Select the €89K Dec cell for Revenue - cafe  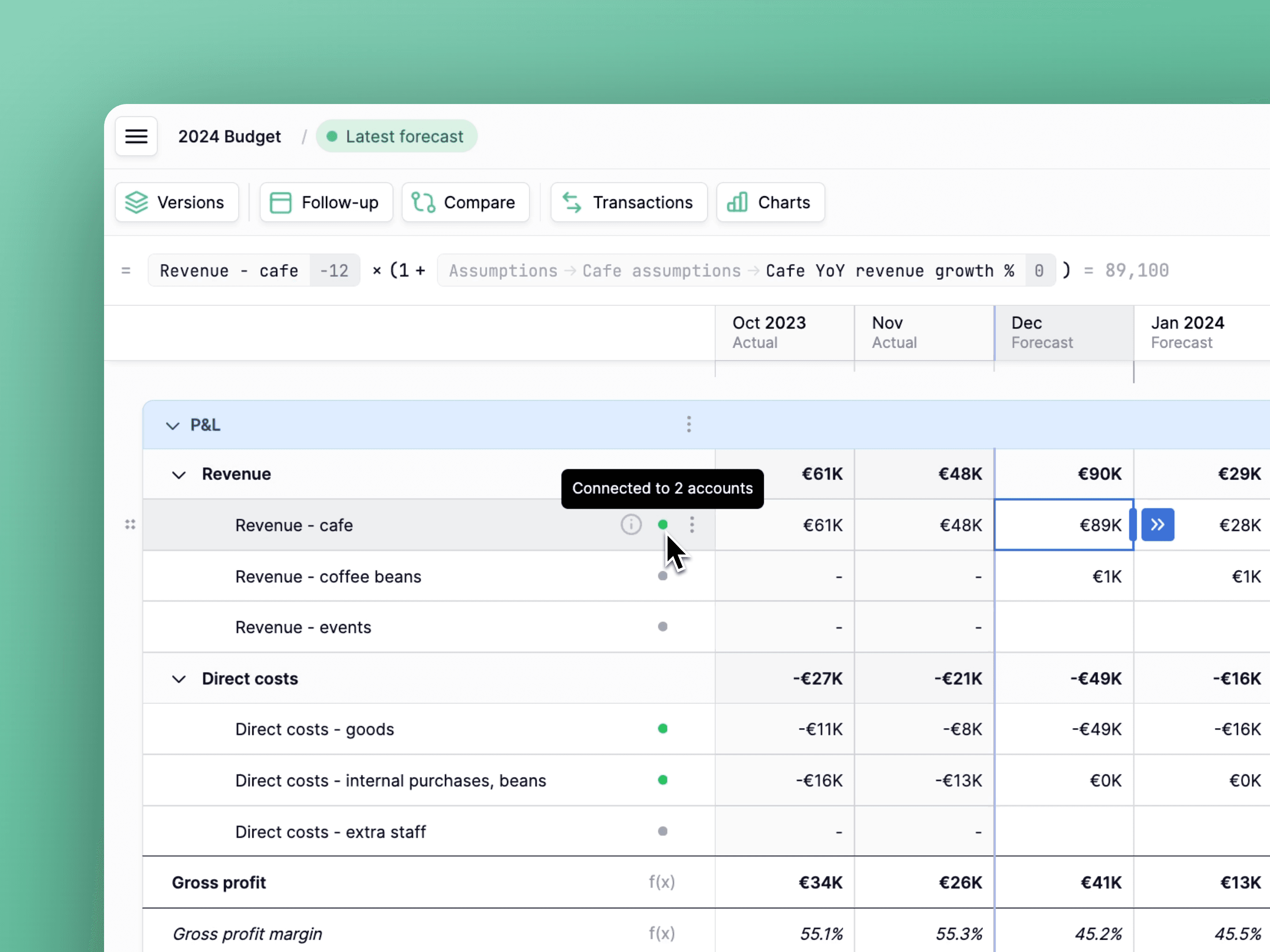click(1064, 524)
